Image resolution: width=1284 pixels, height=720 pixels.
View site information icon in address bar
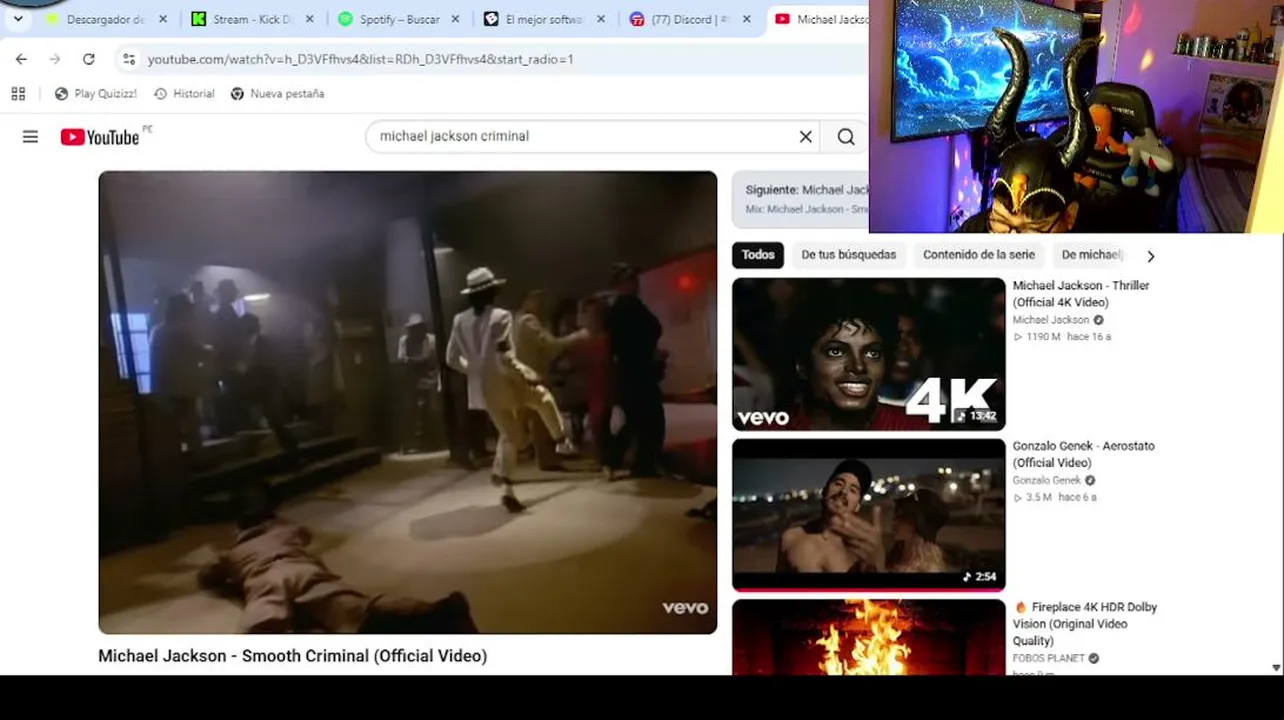click(x=129, y=59)
